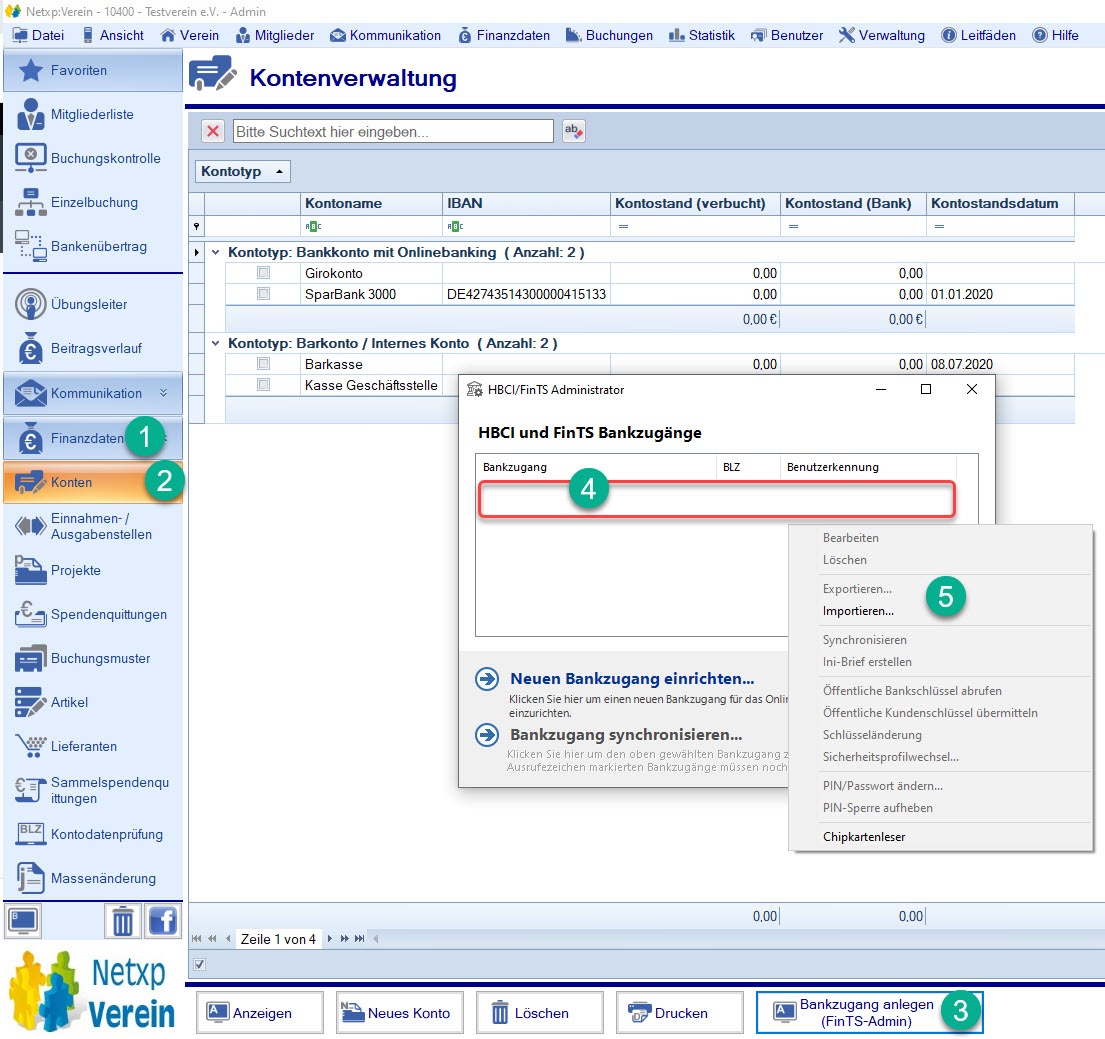Tick the SparBank 3000 checkbox
This screenshot has width=1105, height=1039.
point(263,294)
